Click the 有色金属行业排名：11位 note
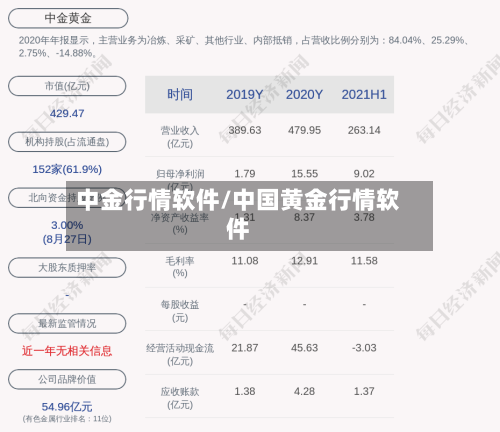Viewport: 500px width, 432px height. pyautogui.click(x=67, y=419)
